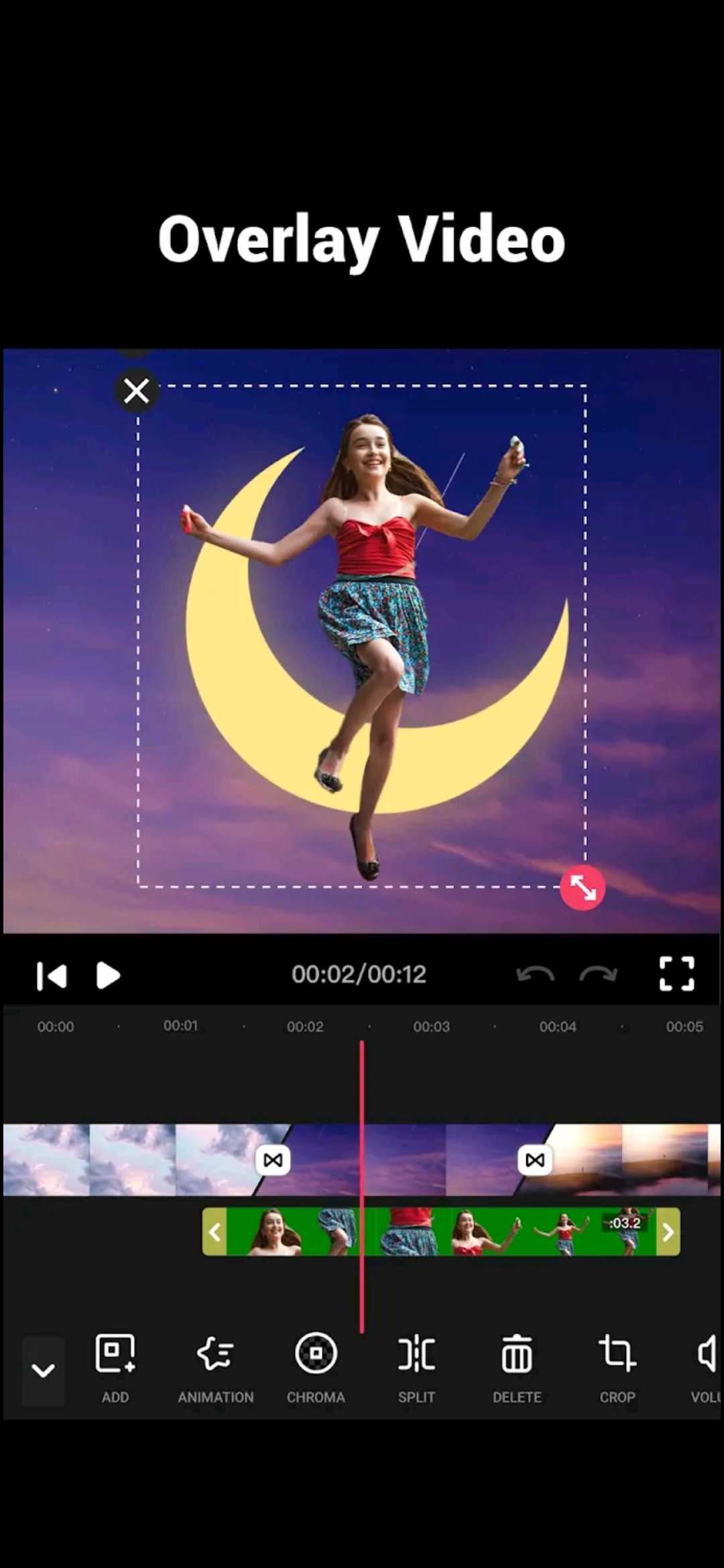This screenshot has height=1568, width=724.
Task: Tap the 00:05 mark on timeline ruler
Action: (x=684, y=1027)
